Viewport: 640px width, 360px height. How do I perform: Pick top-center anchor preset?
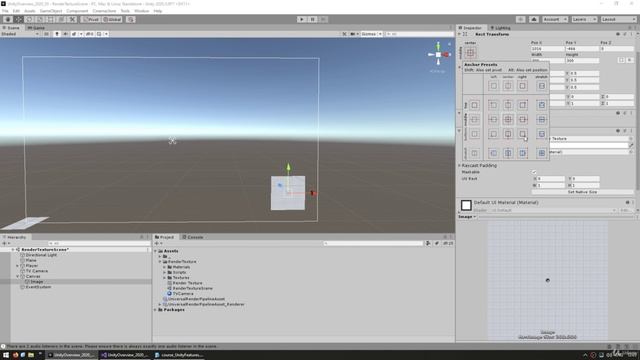pyautogui.click(x=508, y=105)
